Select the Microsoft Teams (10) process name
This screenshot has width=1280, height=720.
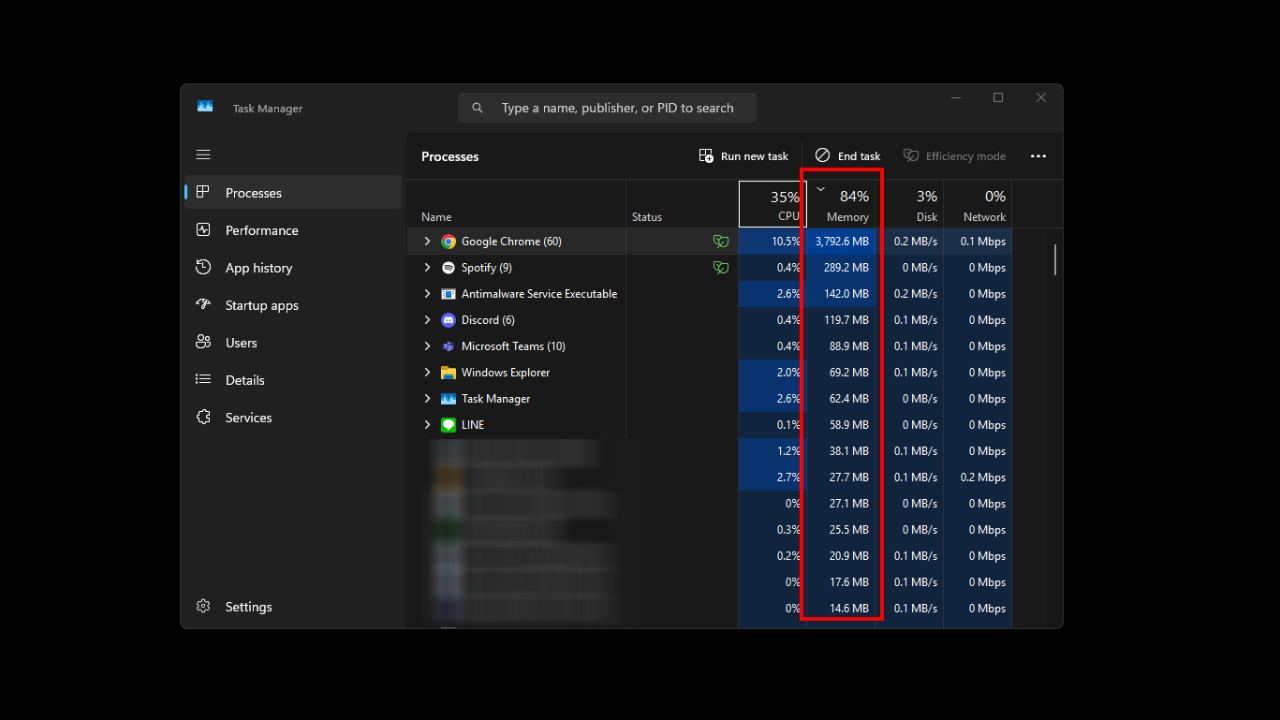pyautogui.click(x=513, y=346)
